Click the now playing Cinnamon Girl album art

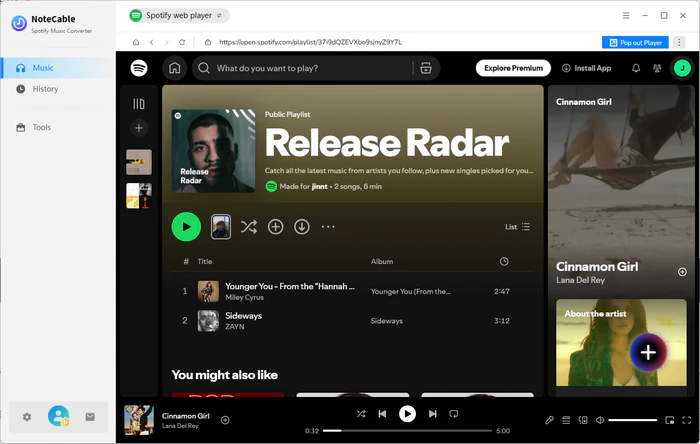[x=139, y=420]
